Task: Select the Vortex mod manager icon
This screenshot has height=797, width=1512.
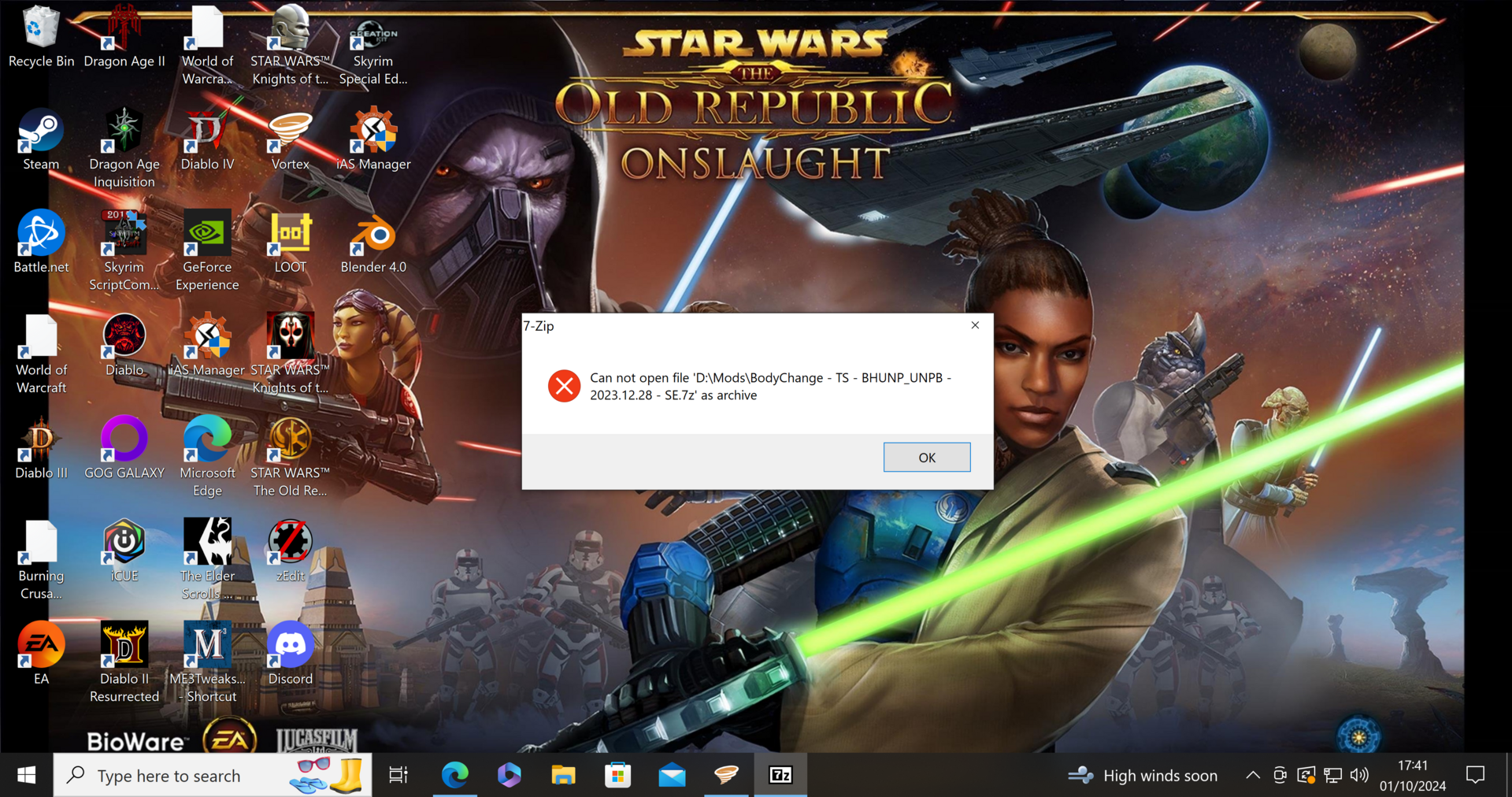Action: click(x=291, y=140)
